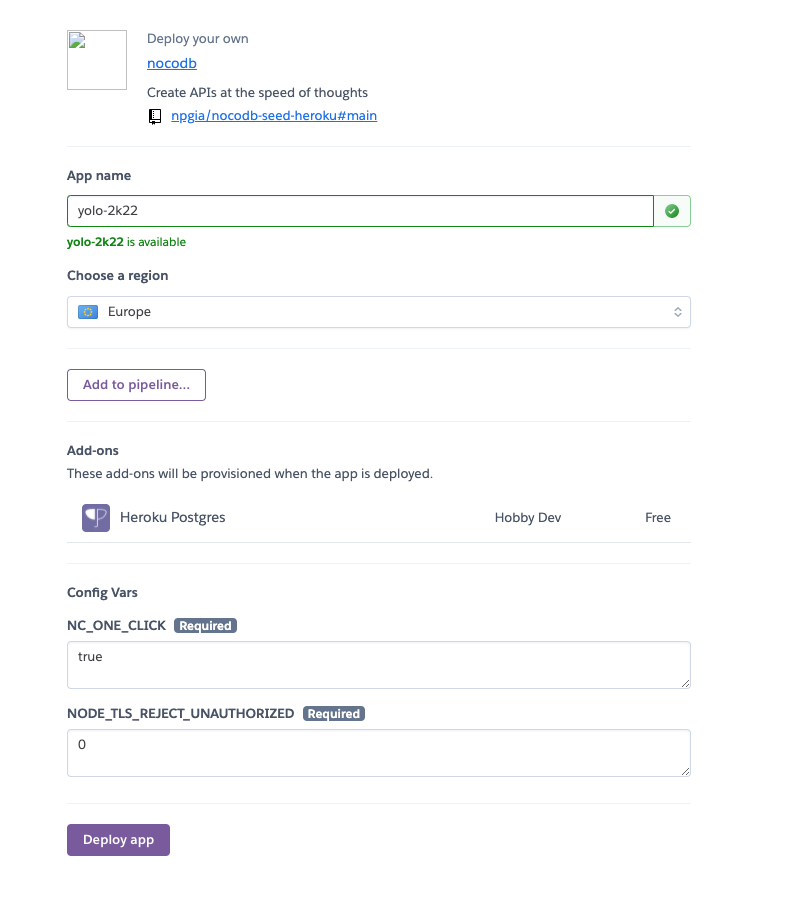Focus the App name input field

(360, 211)
